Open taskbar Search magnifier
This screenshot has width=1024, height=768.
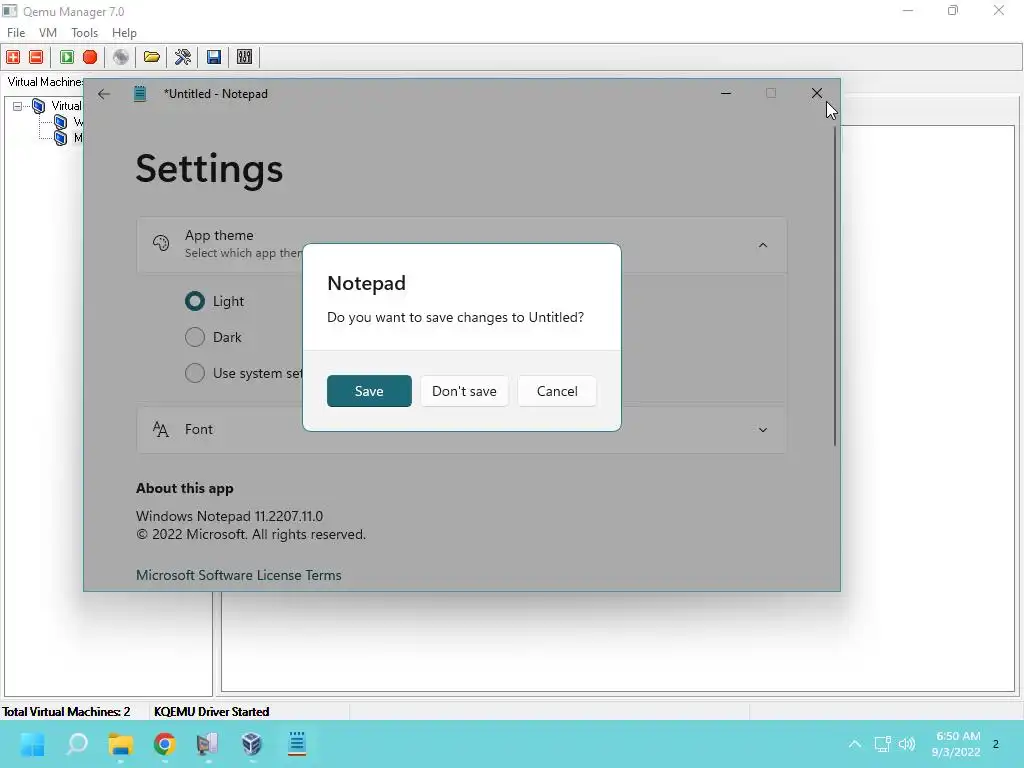click(x=76, y=744)
